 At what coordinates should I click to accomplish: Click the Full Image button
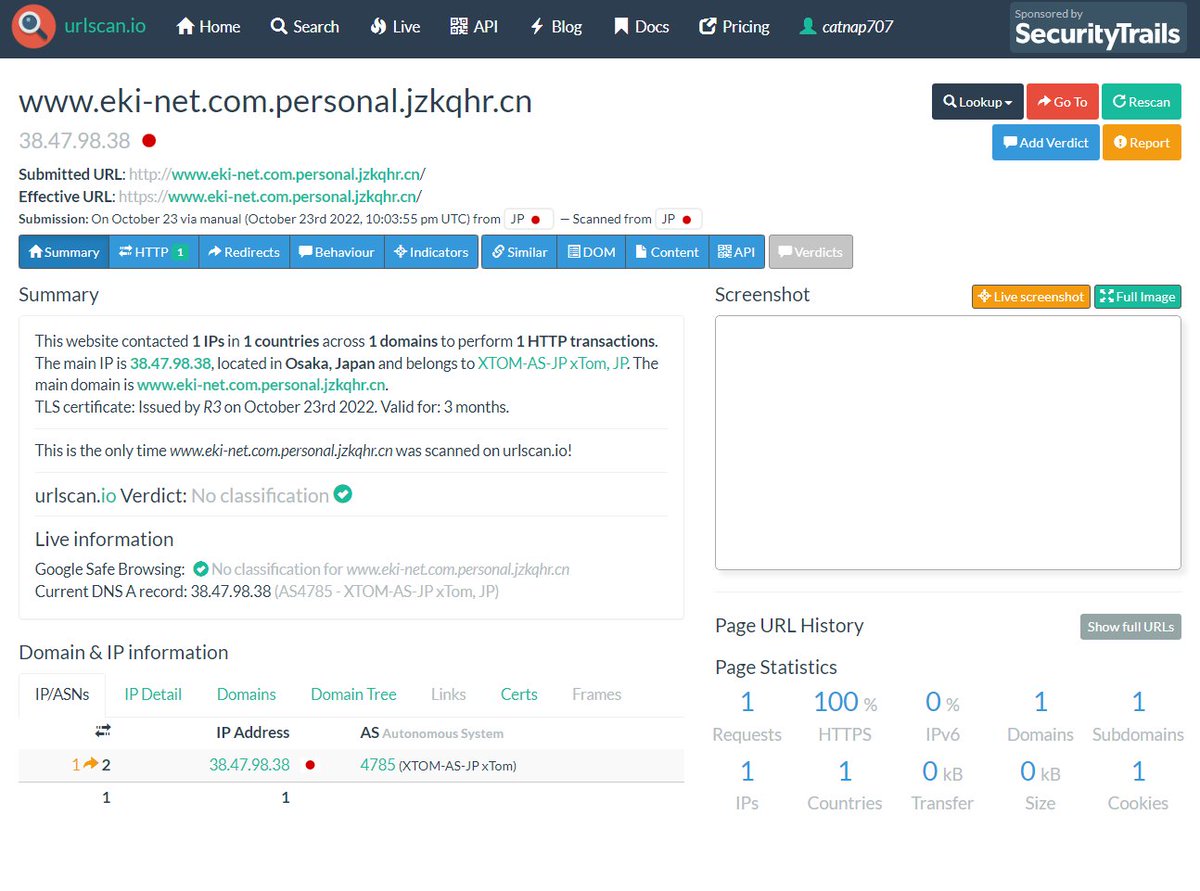(x=1138, y=296)
